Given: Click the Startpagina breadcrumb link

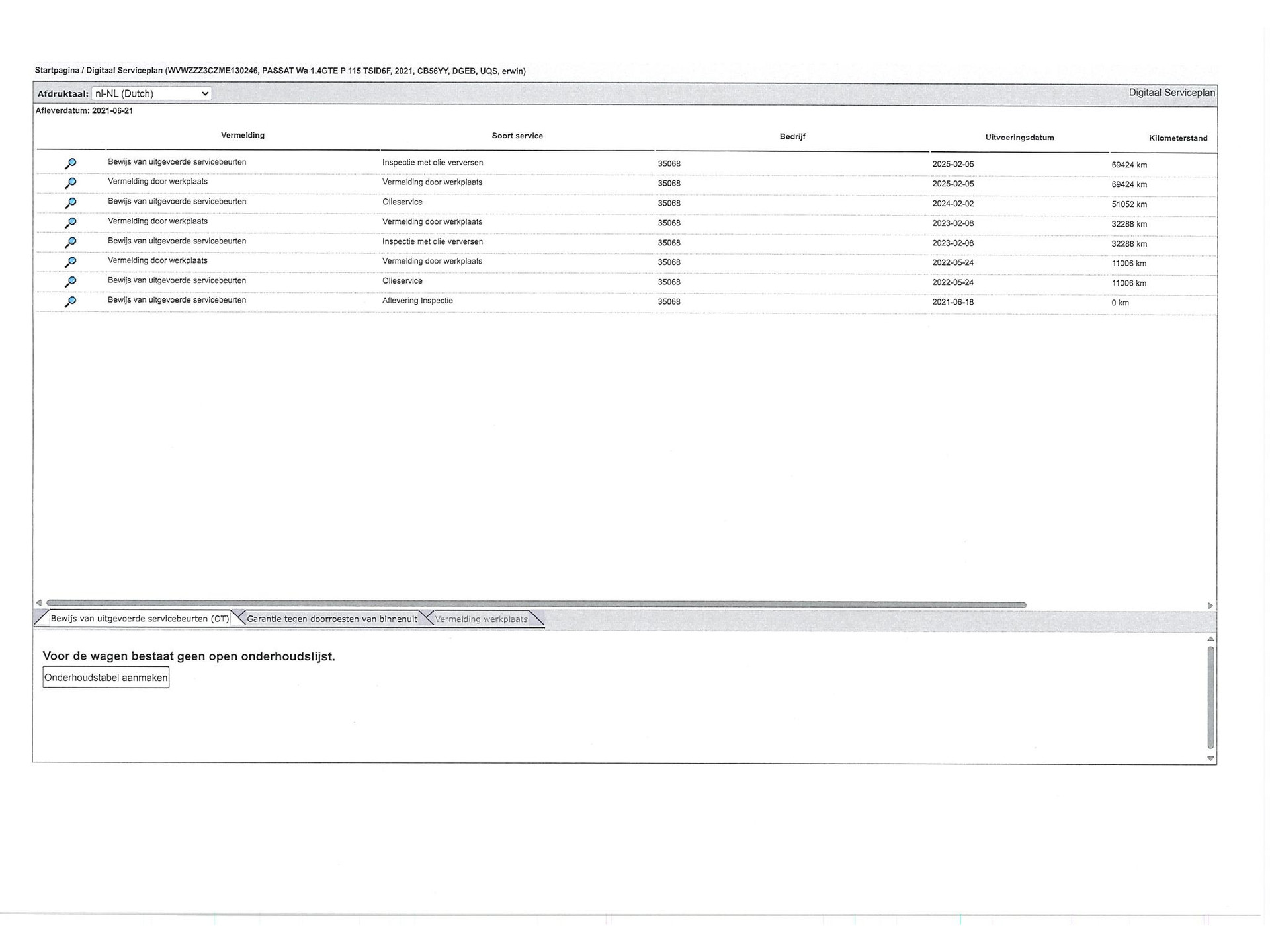Looking at the screenshot, I should [57, 71].
